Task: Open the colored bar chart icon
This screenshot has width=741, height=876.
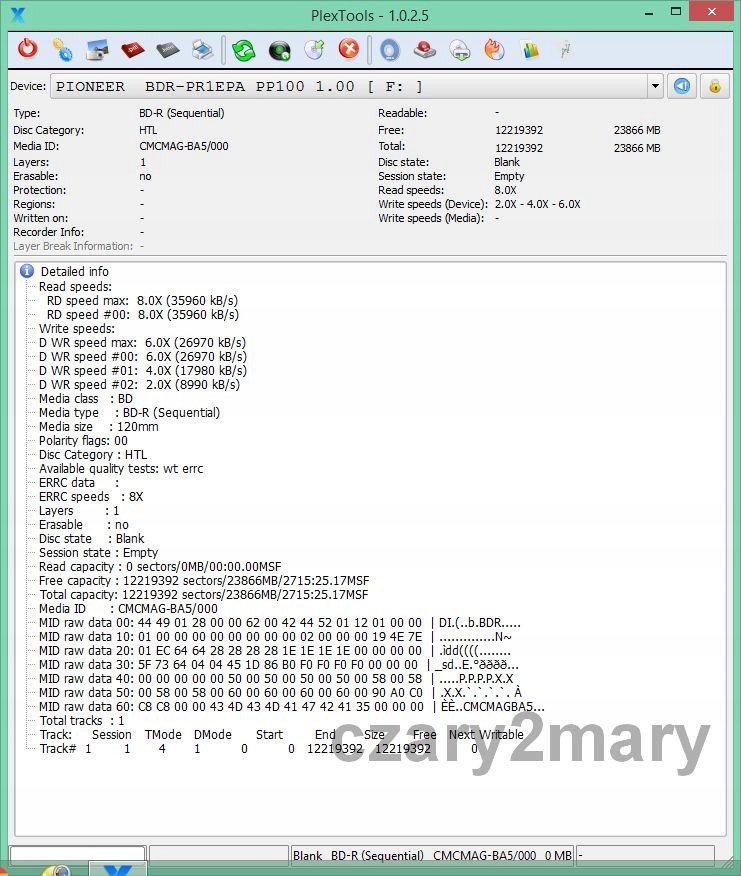Action: 530,49
